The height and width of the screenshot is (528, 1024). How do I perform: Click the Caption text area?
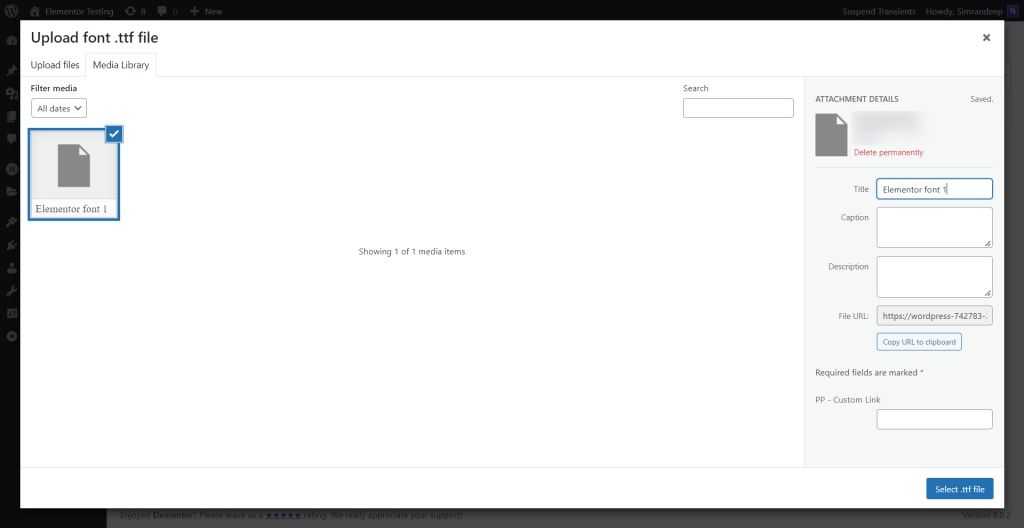pos(935,227)
